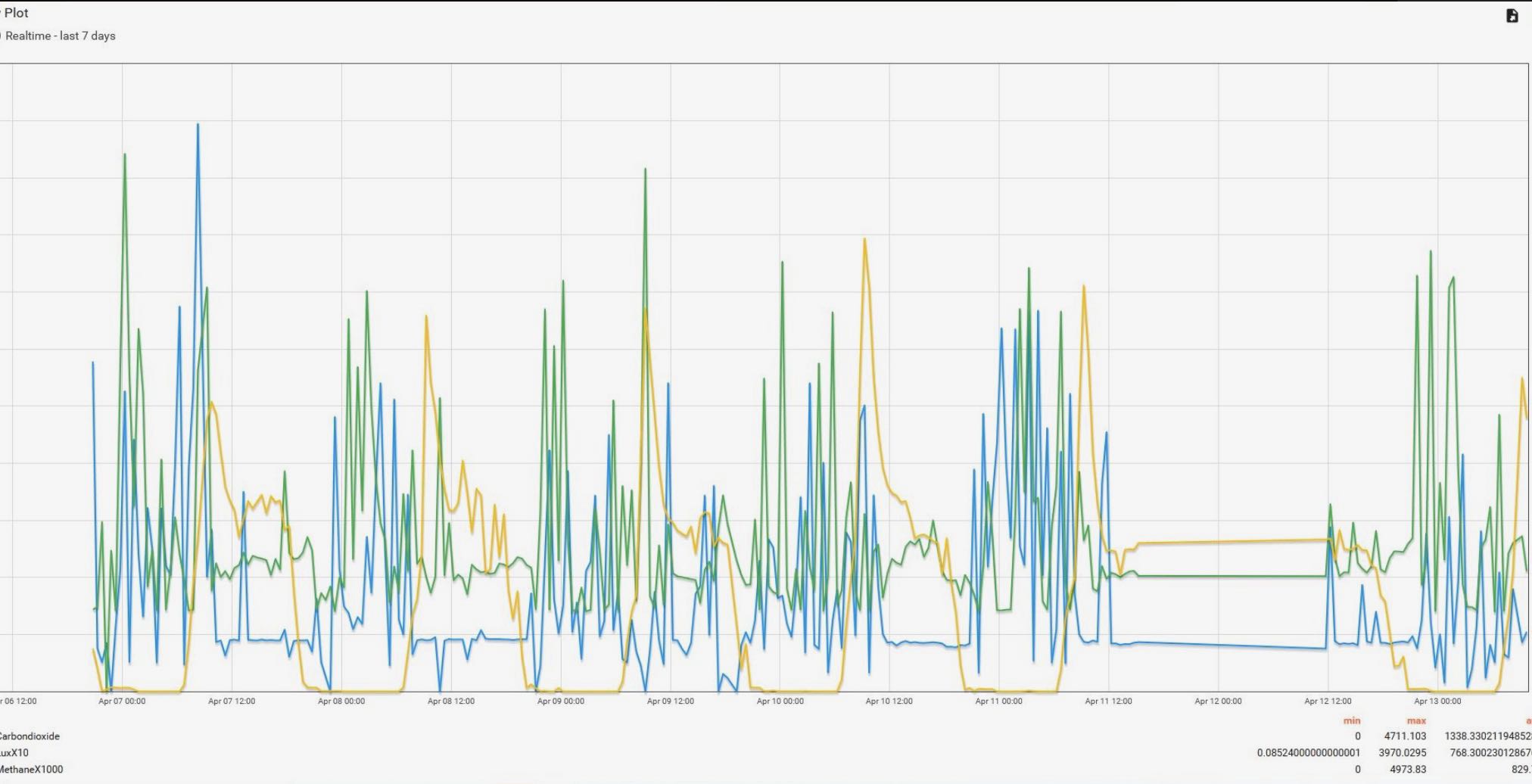Select the LuxX10 max value 3970.0295
Viewport: 1532px width, 784px height.
[1403, 753]
